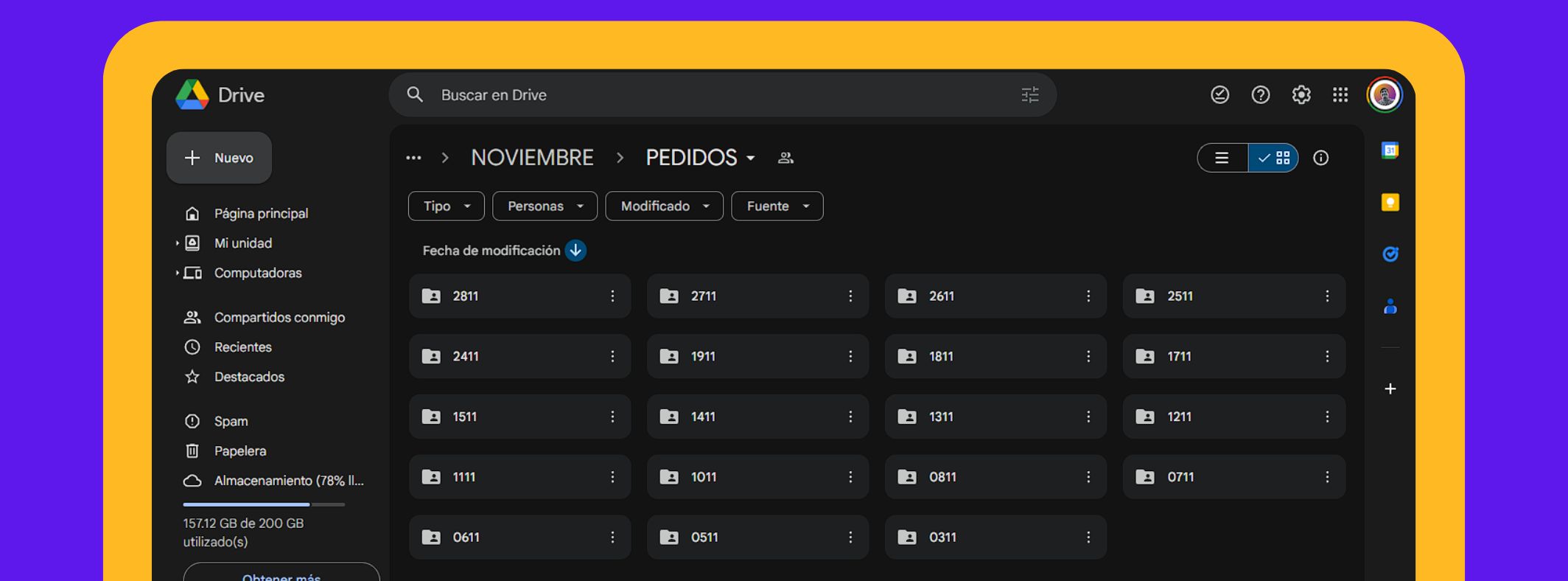Expand the Mi unidad tree
Image resolution: width=1568 pixels, height=581 pixels.
[x=178, y=243]
